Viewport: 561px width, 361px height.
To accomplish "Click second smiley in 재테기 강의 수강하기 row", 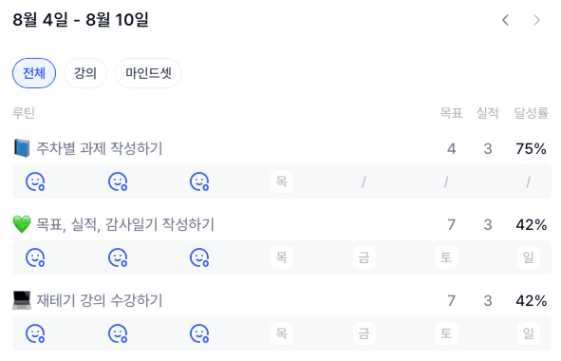I will pos(118,333).
